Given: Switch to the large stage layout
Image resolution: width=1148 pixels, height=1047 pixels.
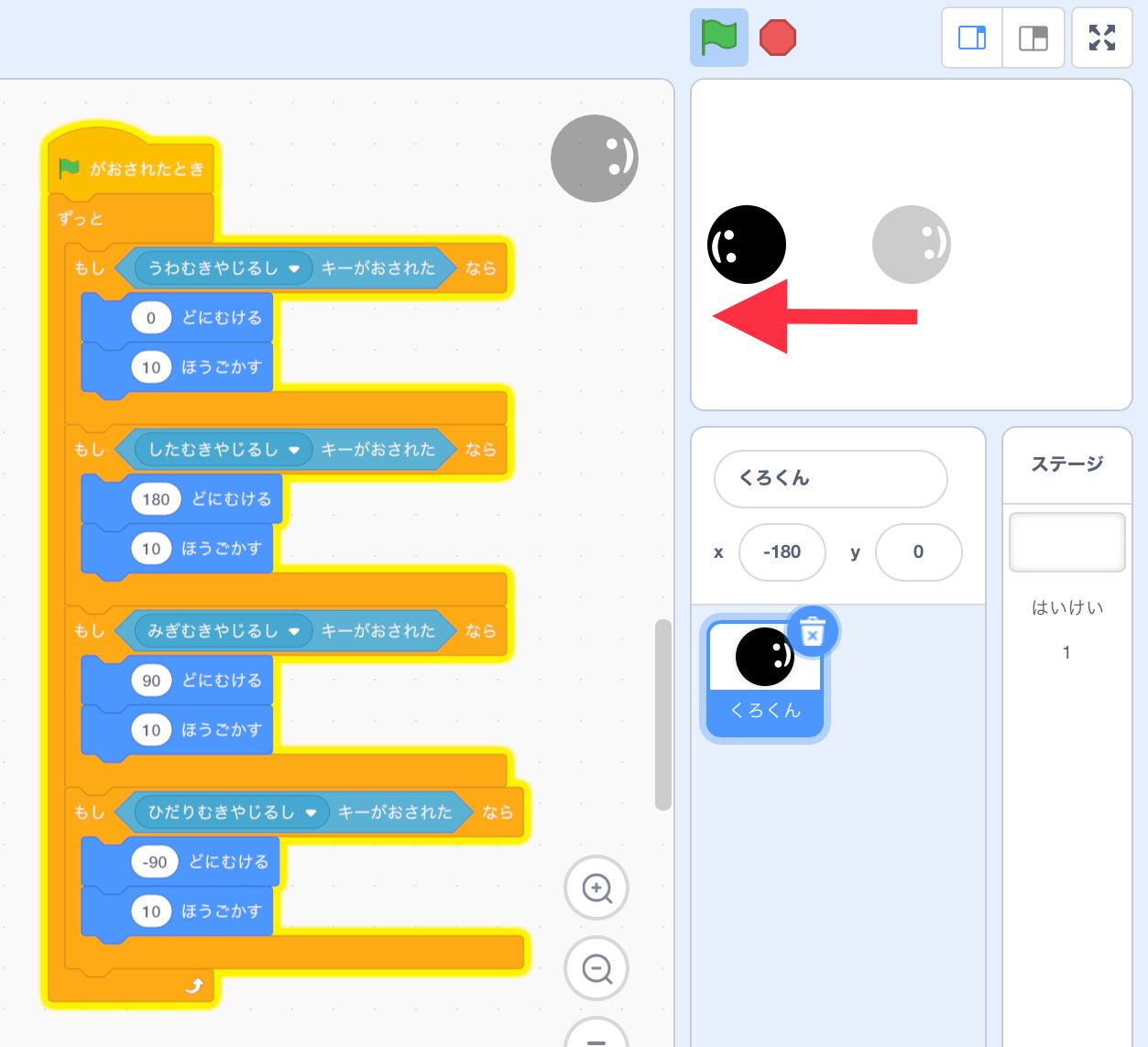Looking at the screenshot, I should pos(1033,38).
